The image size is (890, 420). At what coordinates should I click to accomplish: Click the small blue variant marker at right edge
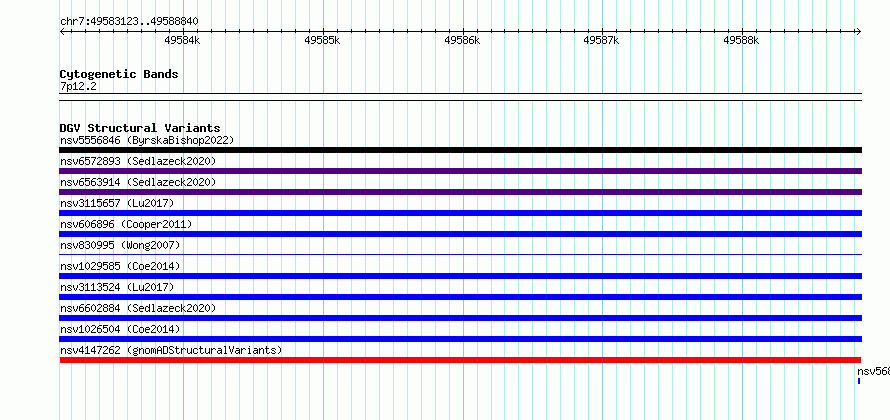[x=859, y=381]
